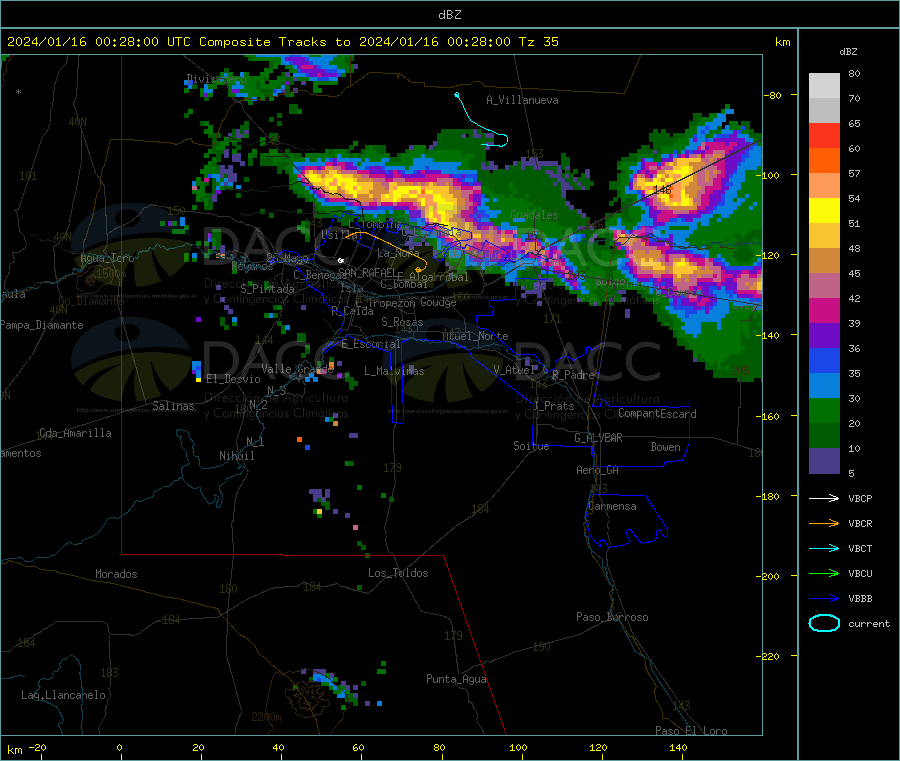Click the L_Malvinas location label
Image resolution: width=900 pixels, height=761 pixels.
[x=394, y=371]
